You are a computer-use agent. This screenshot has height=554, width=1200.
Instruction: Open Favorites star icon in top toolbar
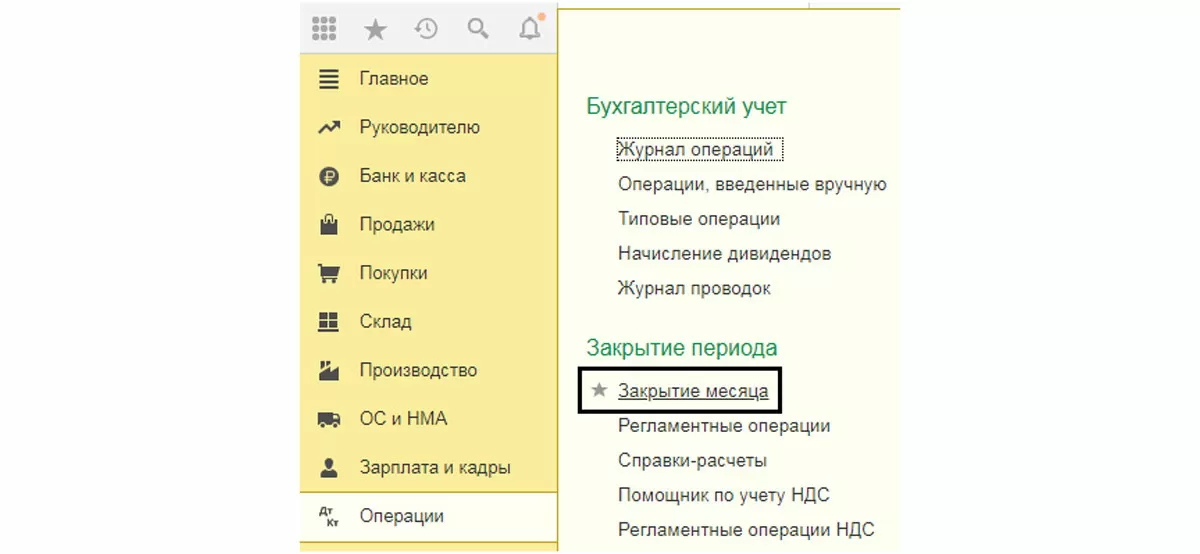point(375,29)
